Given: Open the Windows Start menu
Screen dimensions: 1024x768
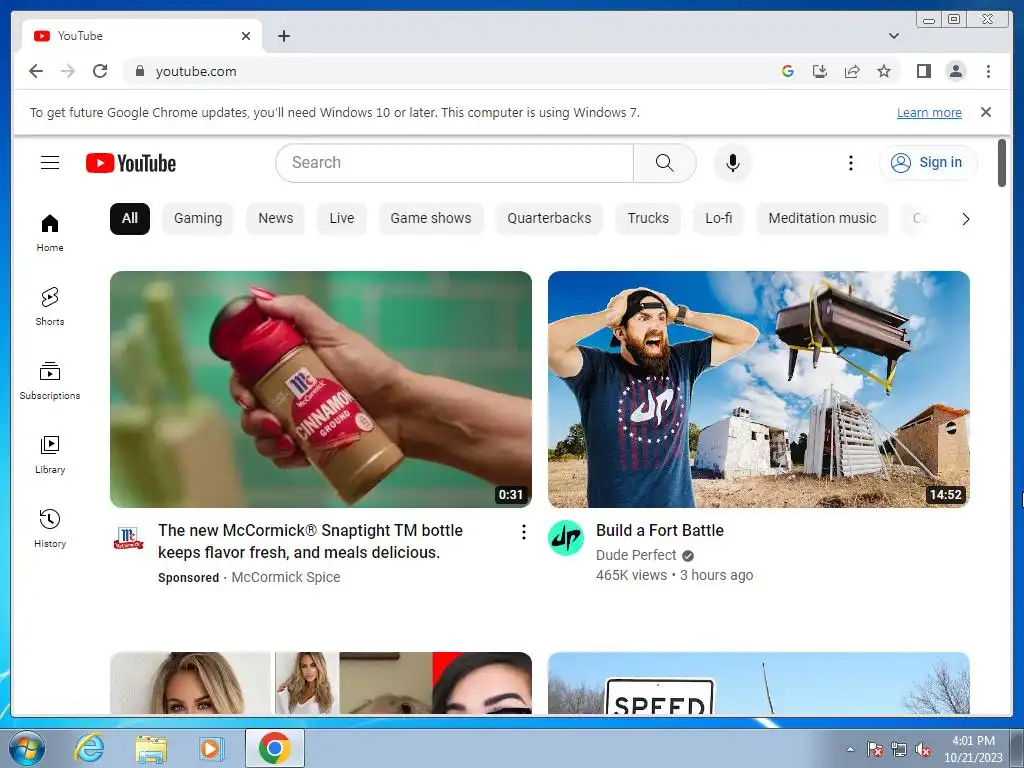Looking at the screenshot, I should tap(26, 748).
